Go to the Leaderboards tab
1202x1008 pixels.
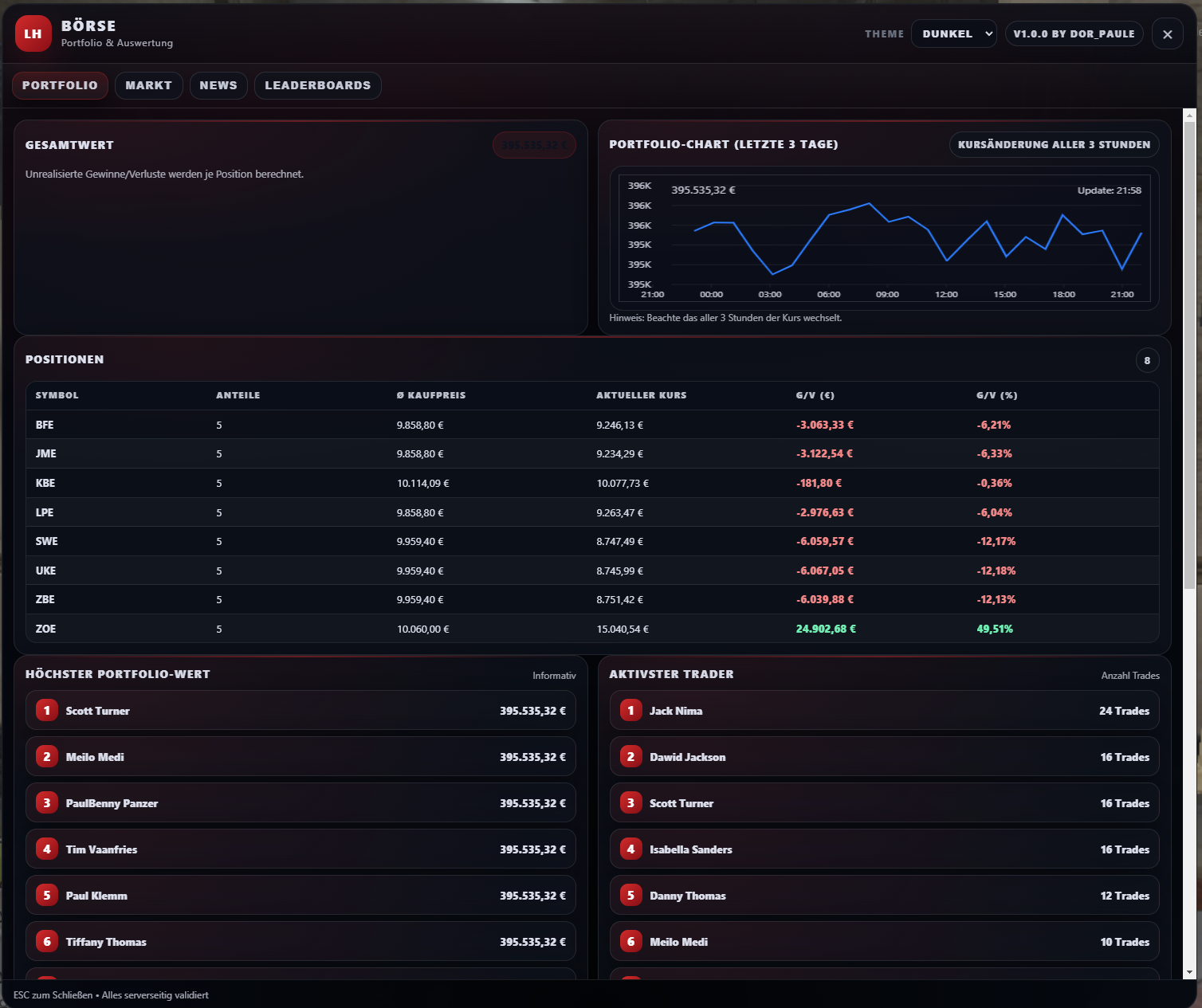coord(318,85)
